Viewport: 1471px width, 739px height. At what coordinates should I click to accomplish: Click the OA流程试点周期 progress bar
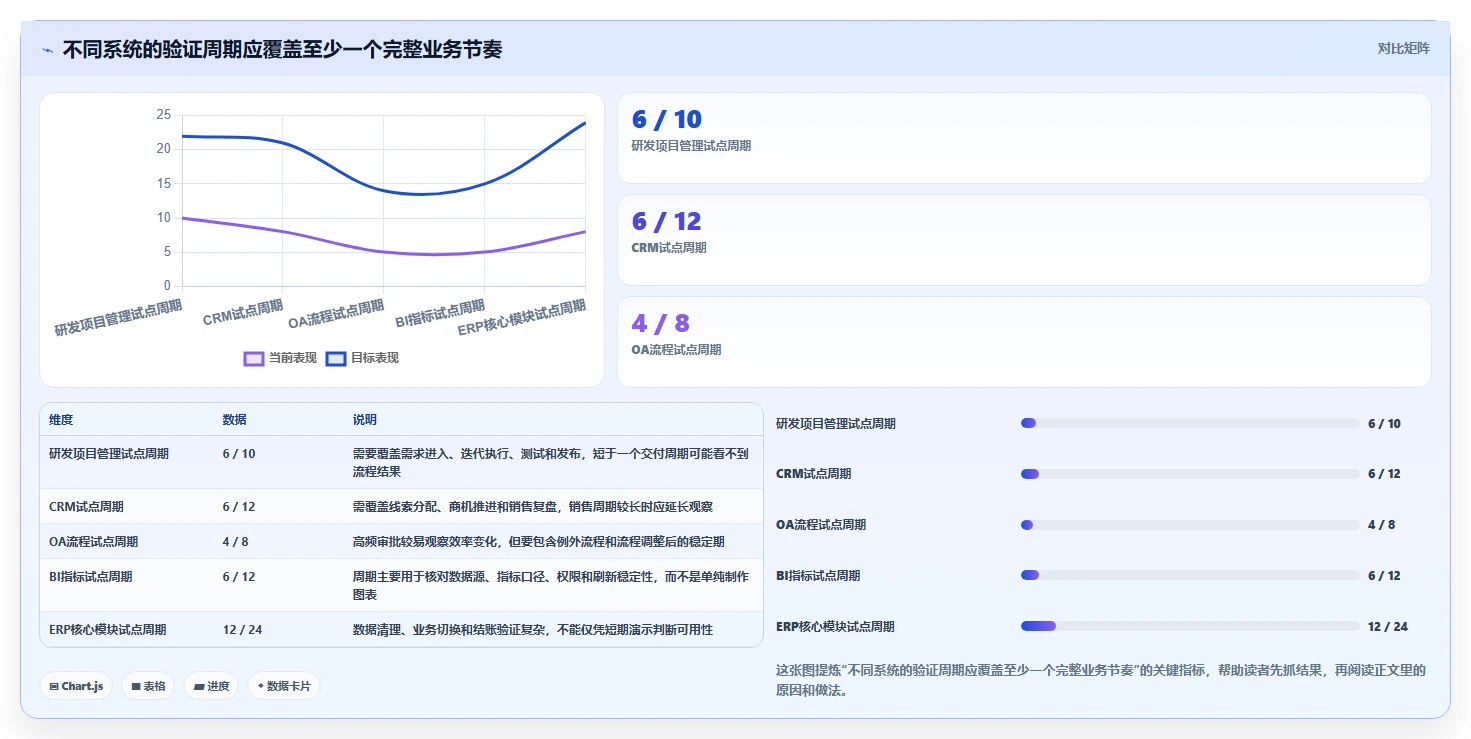pos(1190,525)
